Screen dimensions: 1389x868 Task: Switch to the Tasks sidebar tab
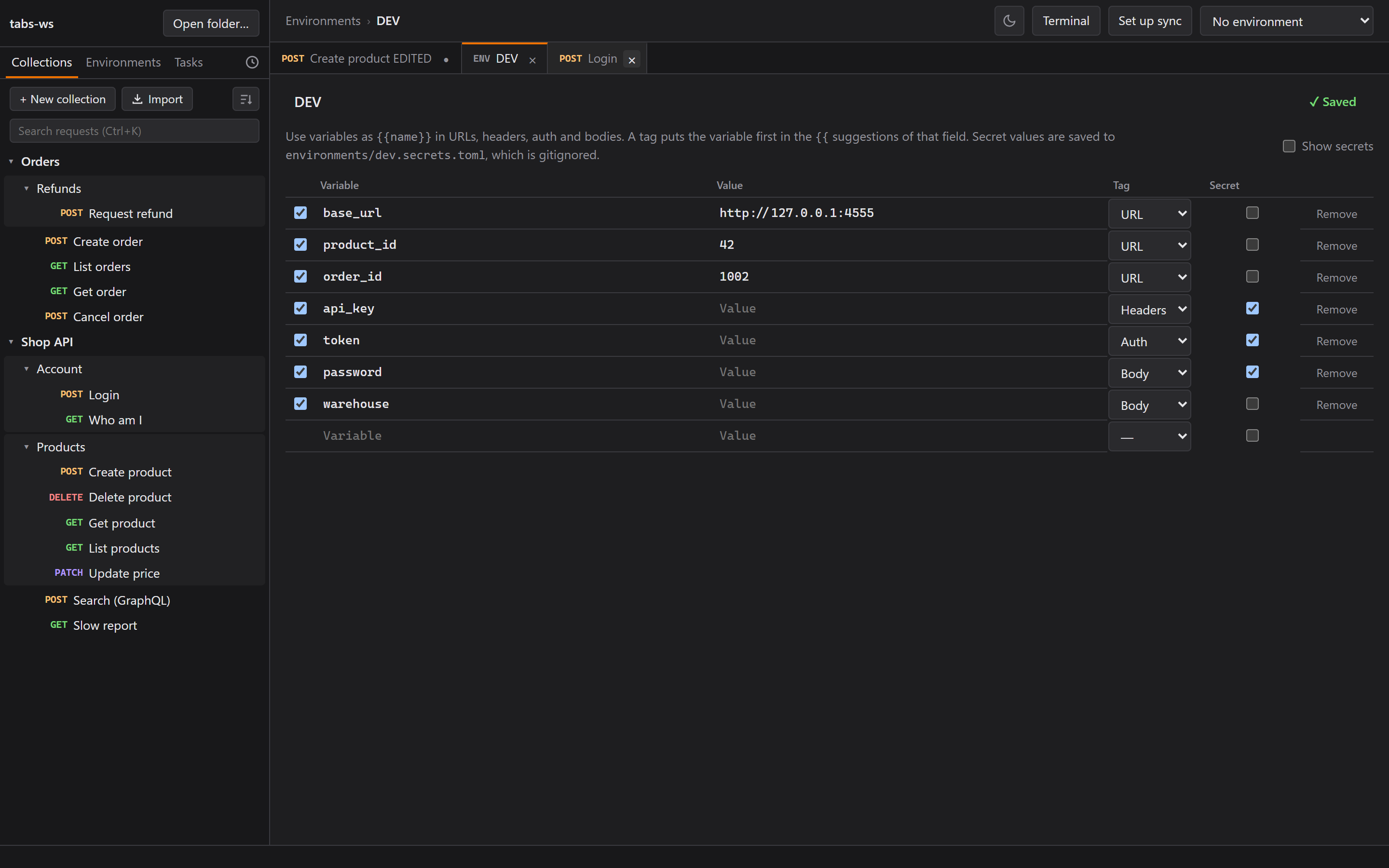(x=188, y=62)
